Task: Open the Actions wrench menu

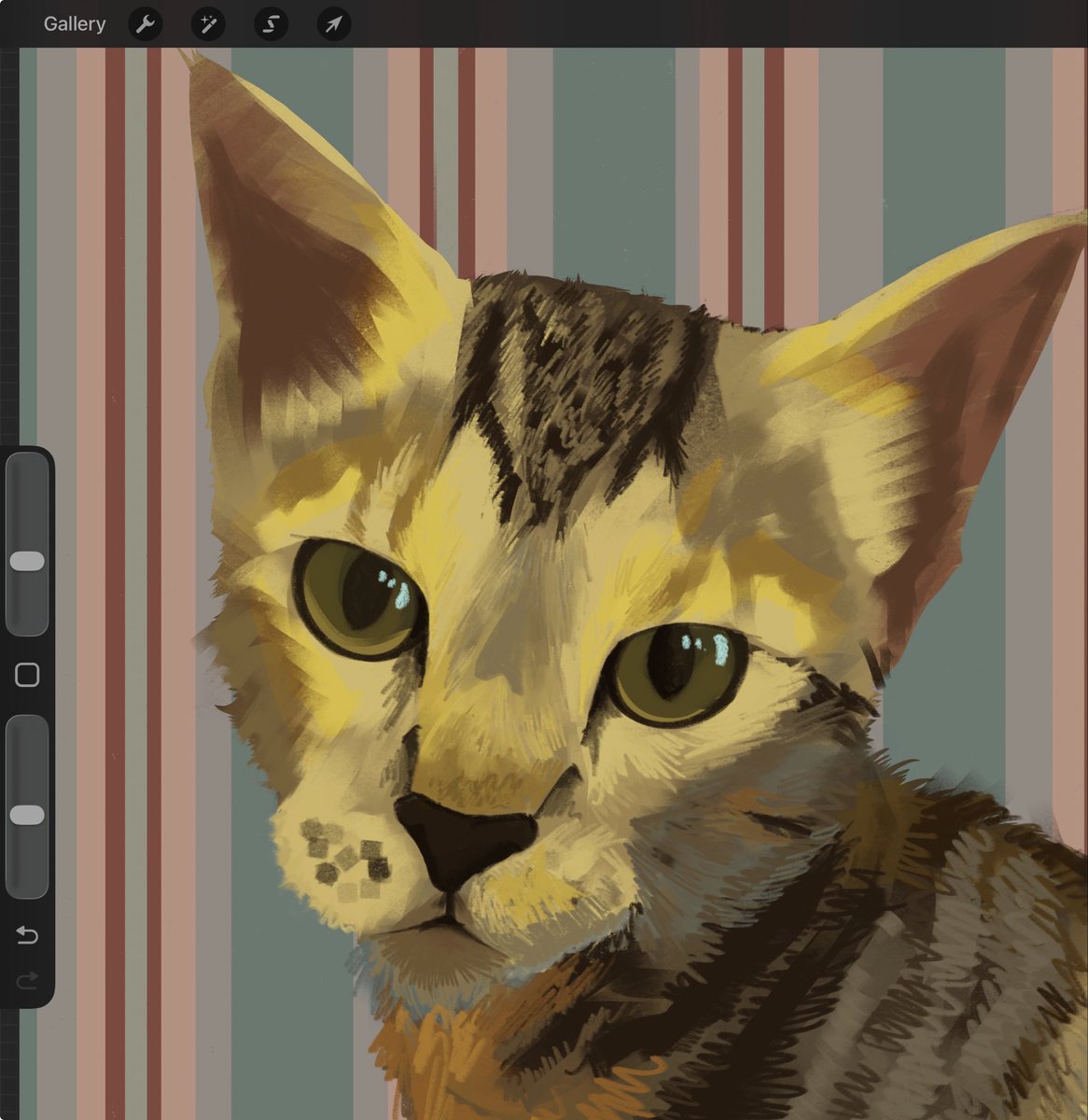Action: point(145,24)
